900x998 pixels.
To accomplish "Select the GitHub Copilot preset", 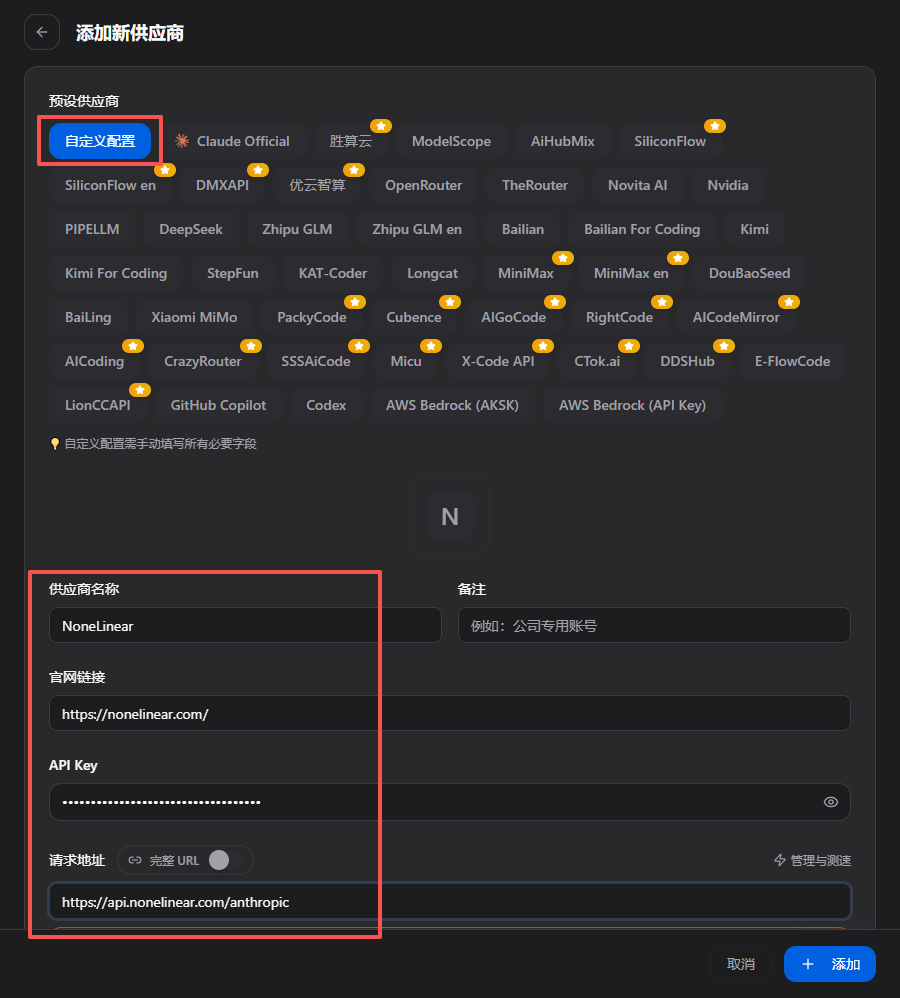I will click(x=218, y=405).
